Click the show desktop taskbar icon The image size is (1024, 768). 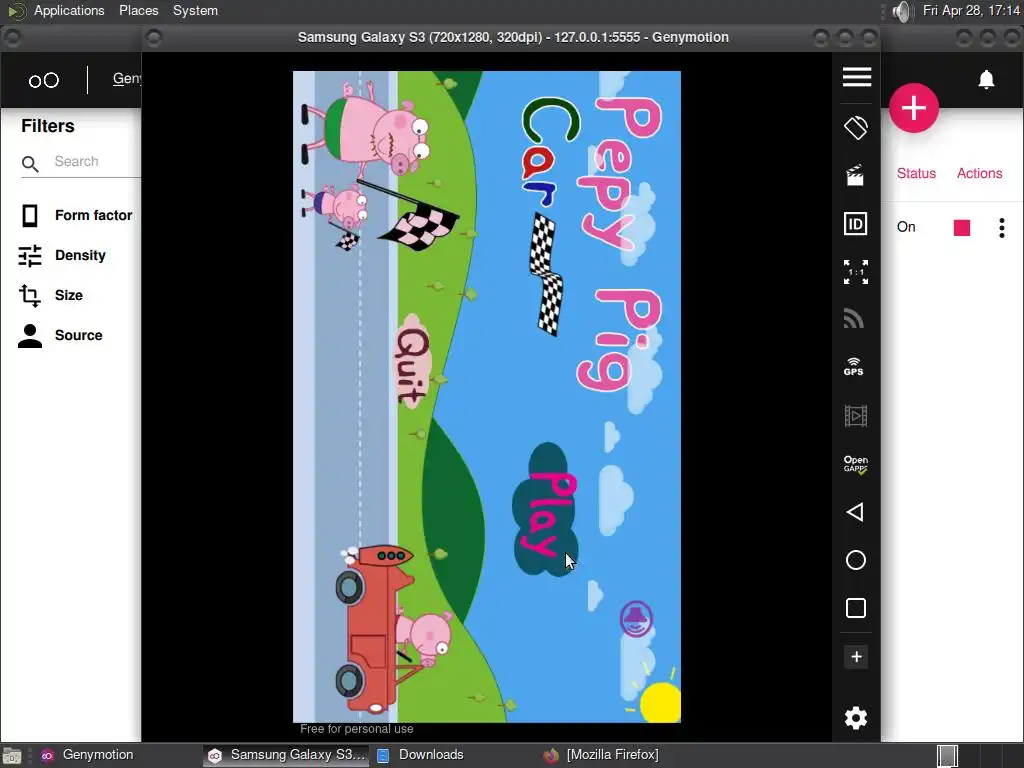[x=12, y=756]
